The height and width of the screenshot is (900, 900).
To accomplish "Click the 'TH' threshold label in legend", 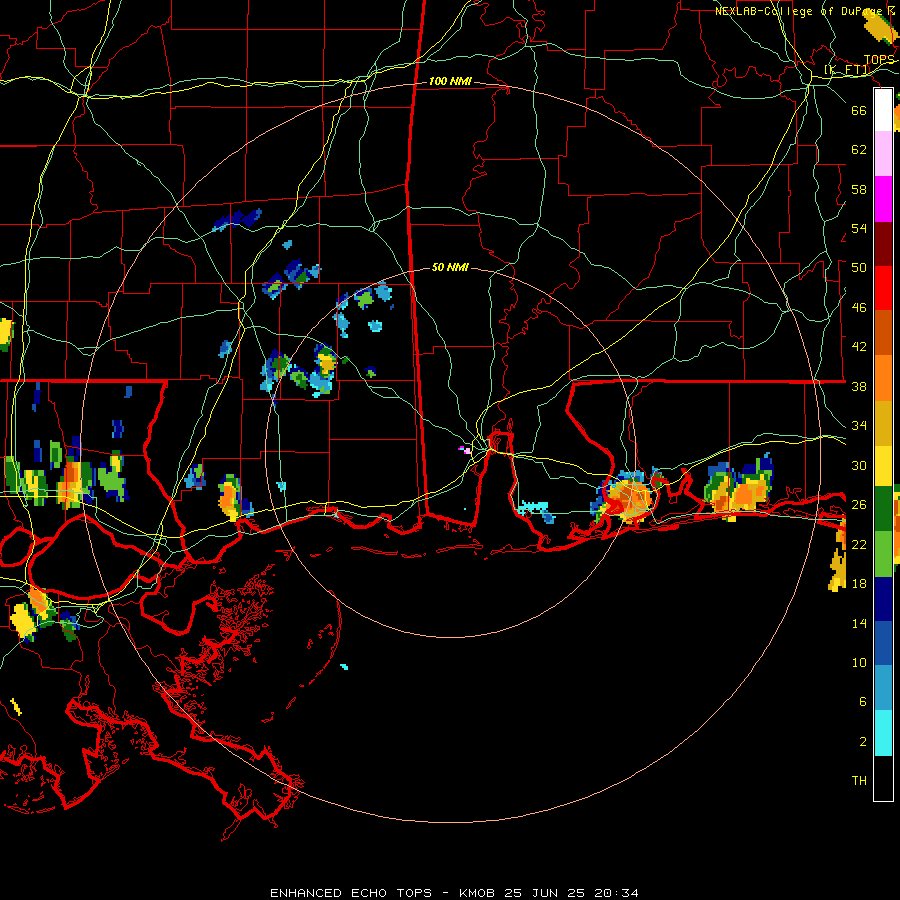I will point(859,781).
